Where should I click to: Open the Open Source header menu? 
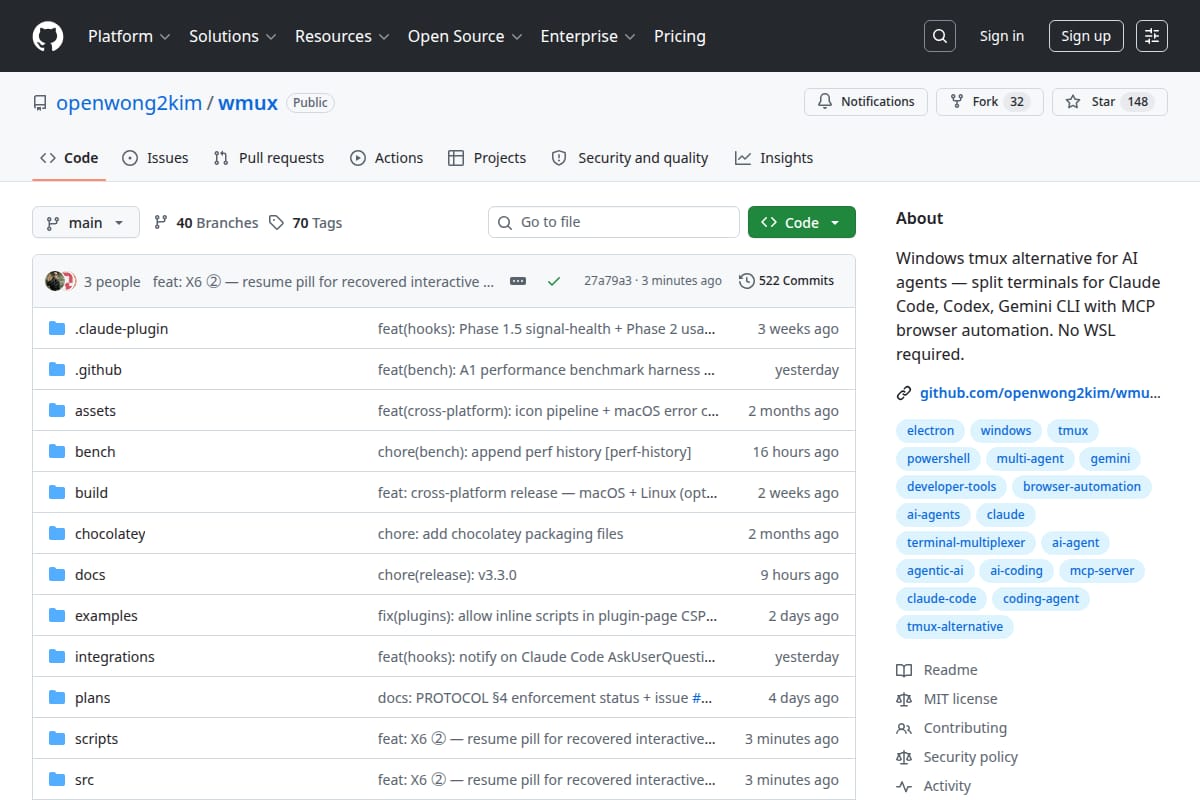point(465,36)
